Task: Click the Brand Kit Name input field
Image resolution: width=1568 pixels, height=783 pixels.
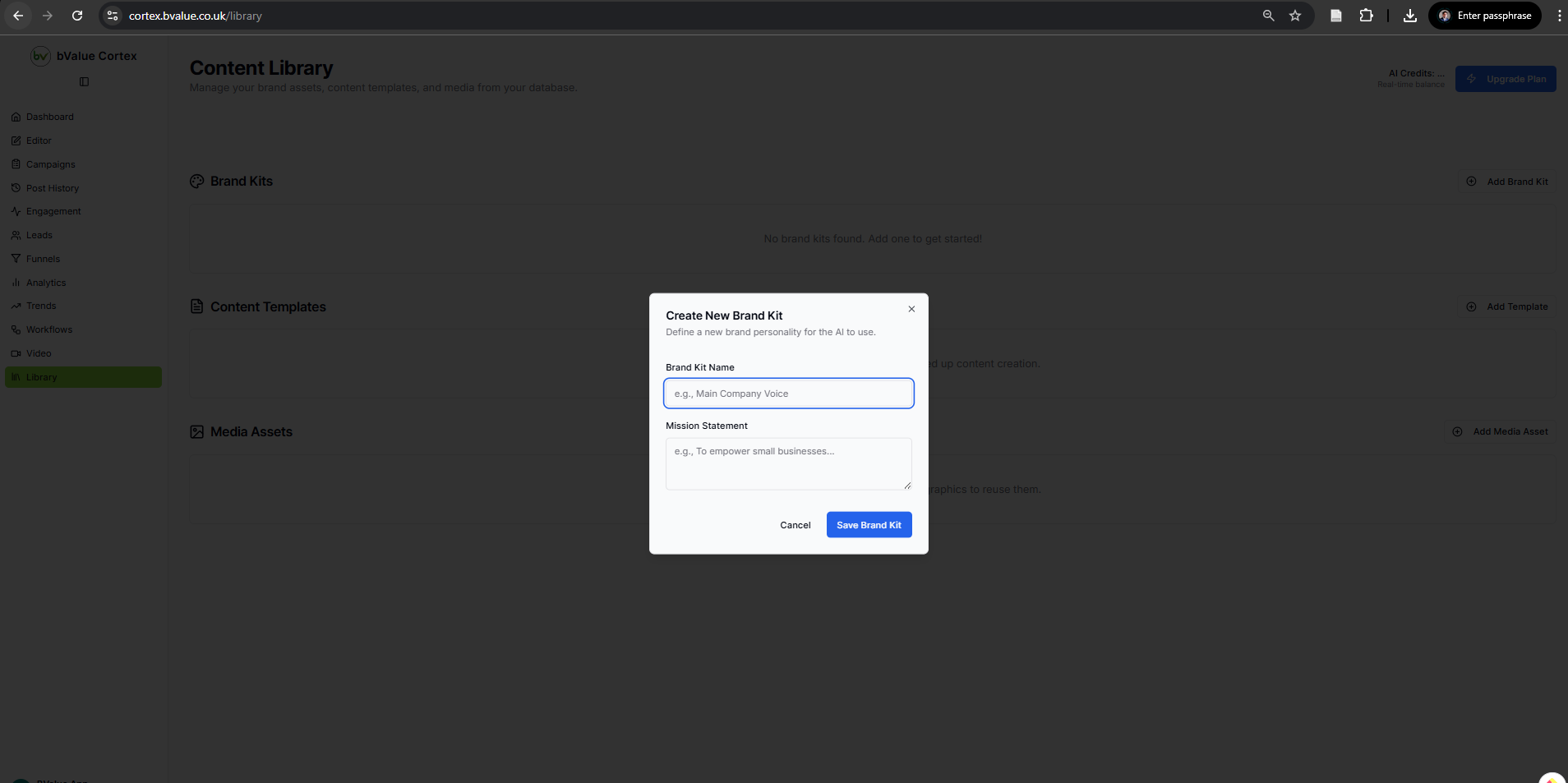Action: (787, 393)
